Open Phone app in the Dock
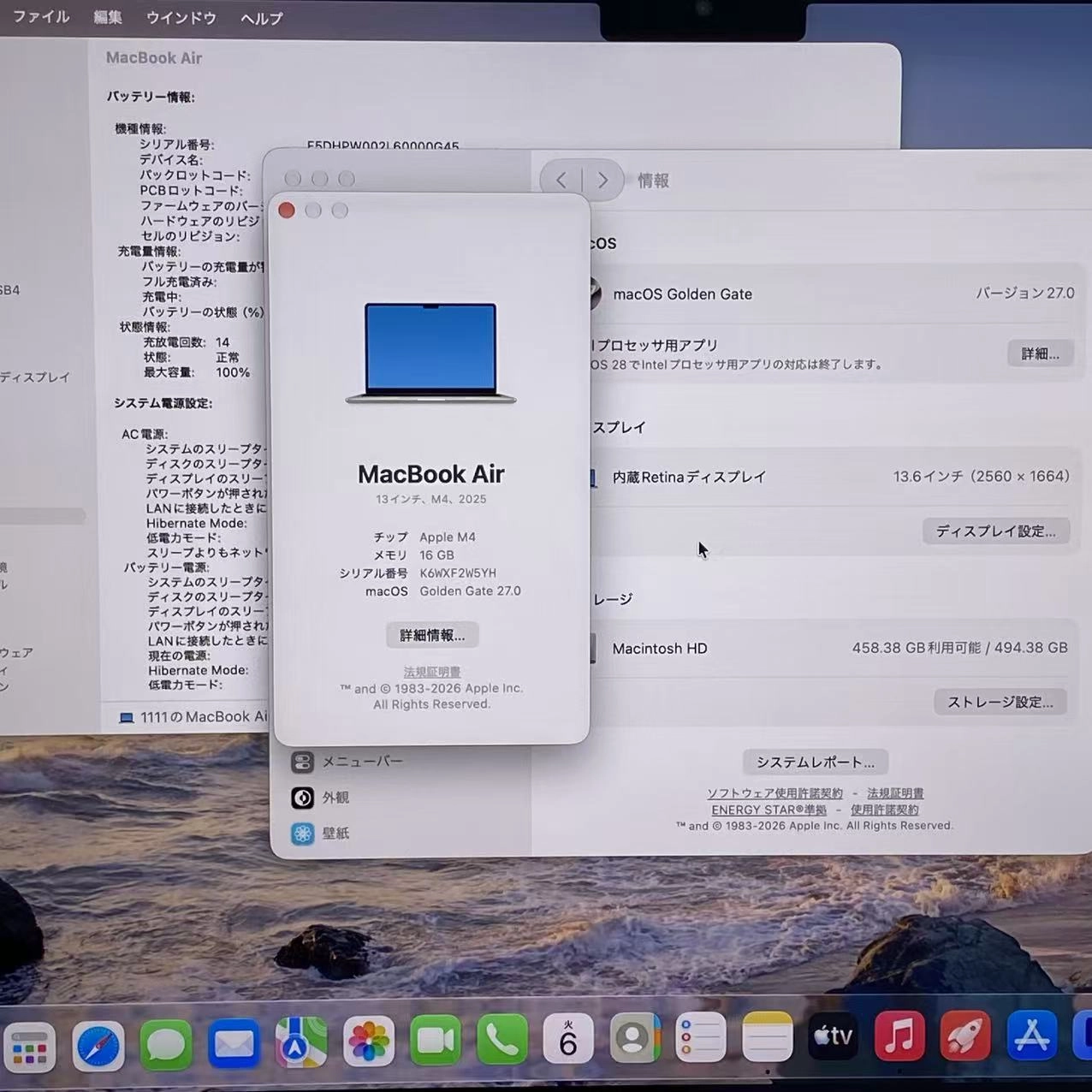1092x1092 pixels. 501,1040
